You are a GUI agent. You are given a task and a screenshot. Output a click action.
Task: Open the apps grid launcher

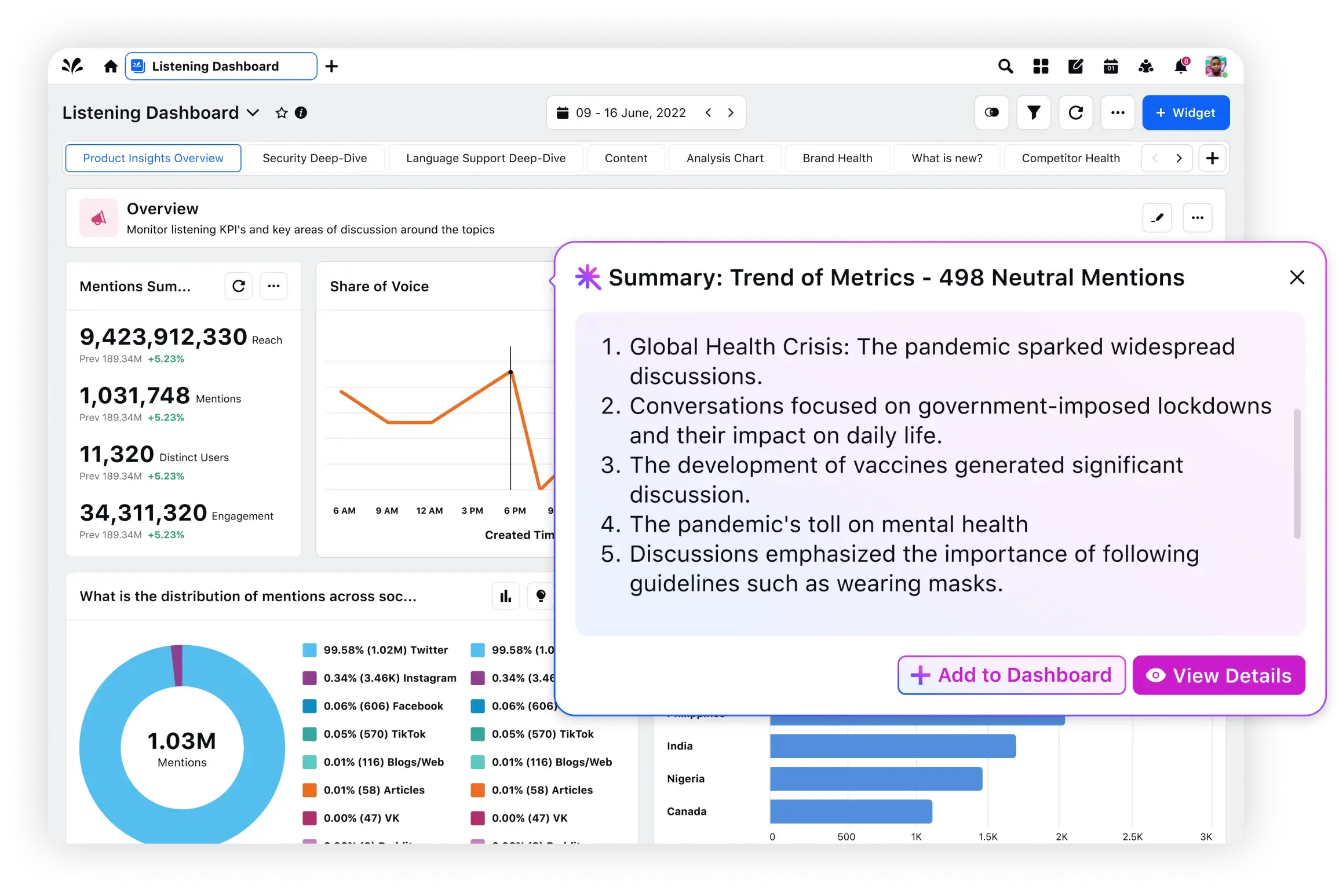coord(1041,67)
